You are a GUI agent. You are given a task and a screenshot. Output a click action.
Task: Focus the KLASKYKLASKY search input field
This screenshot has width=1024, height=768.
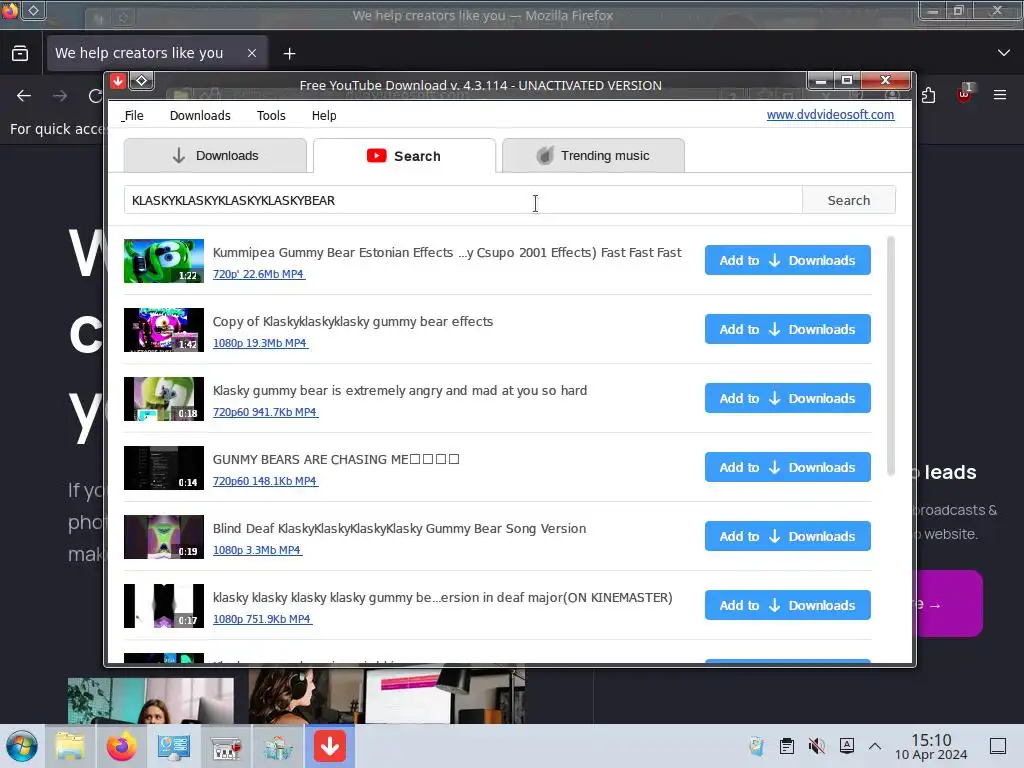click(463, 200)
